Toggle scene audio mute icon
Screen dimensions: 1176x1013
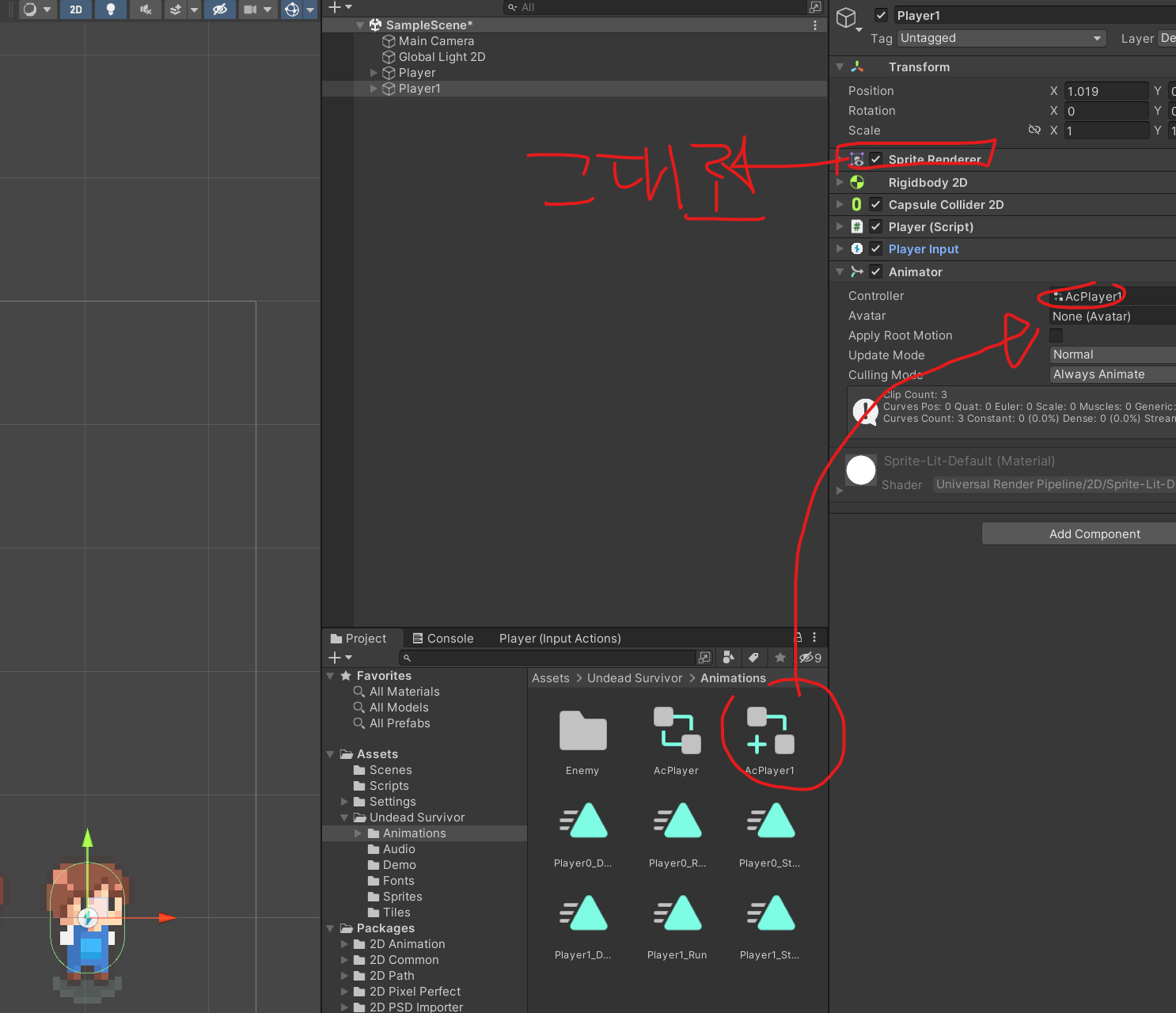tap(146, 9)
